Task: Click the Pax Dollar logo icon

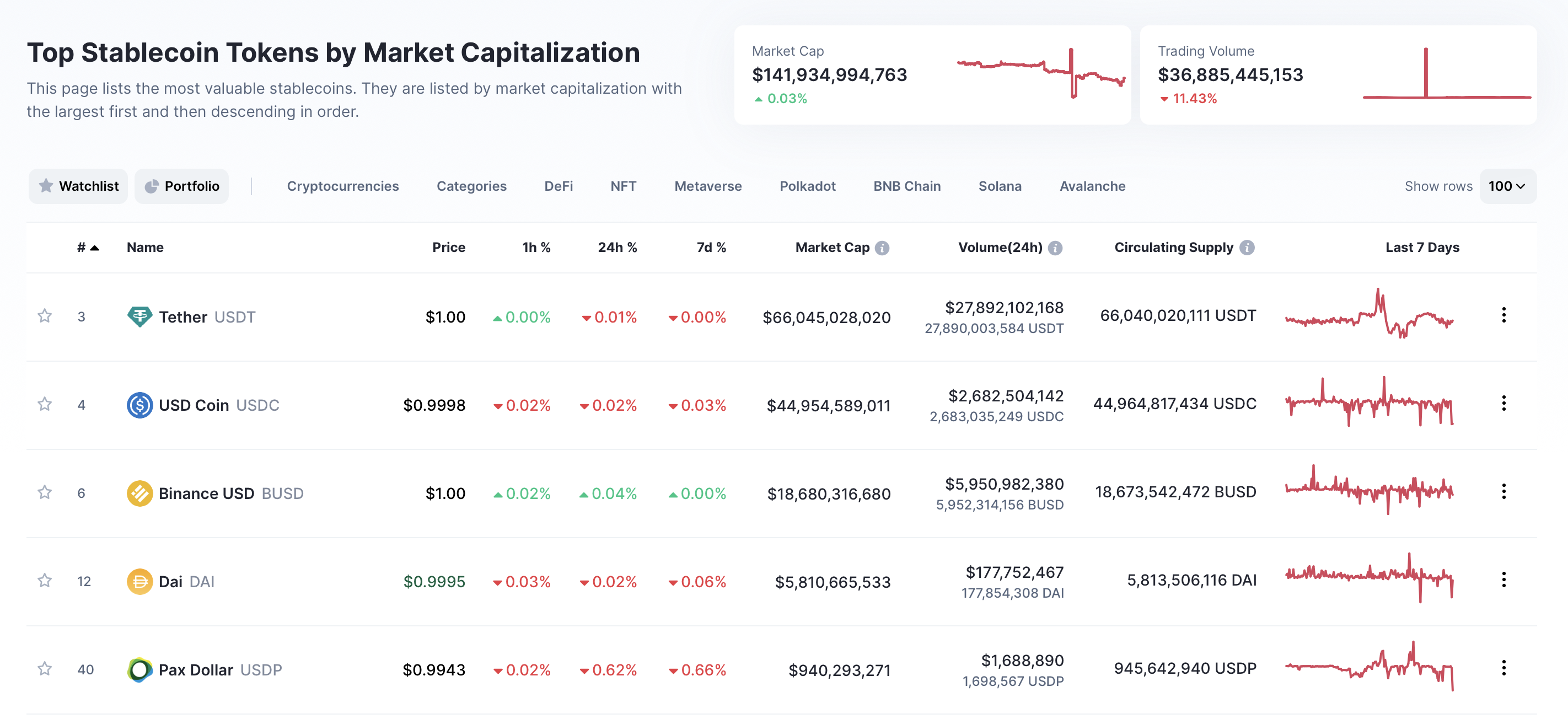Action: point(139,670)
